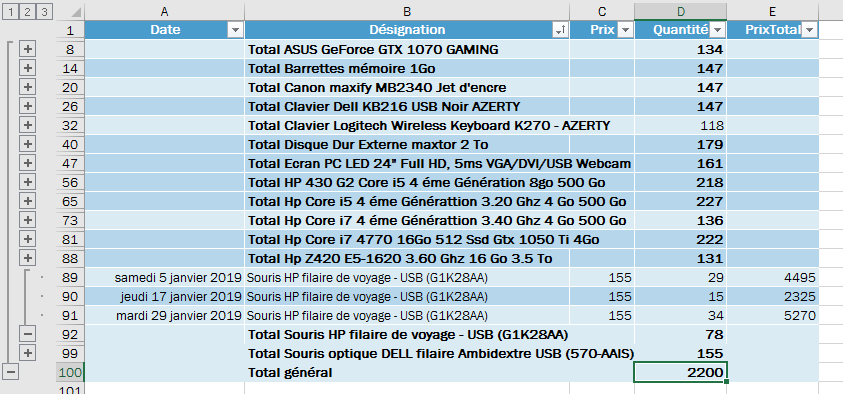Show outline level 2 subtotals

coord(27,11)
